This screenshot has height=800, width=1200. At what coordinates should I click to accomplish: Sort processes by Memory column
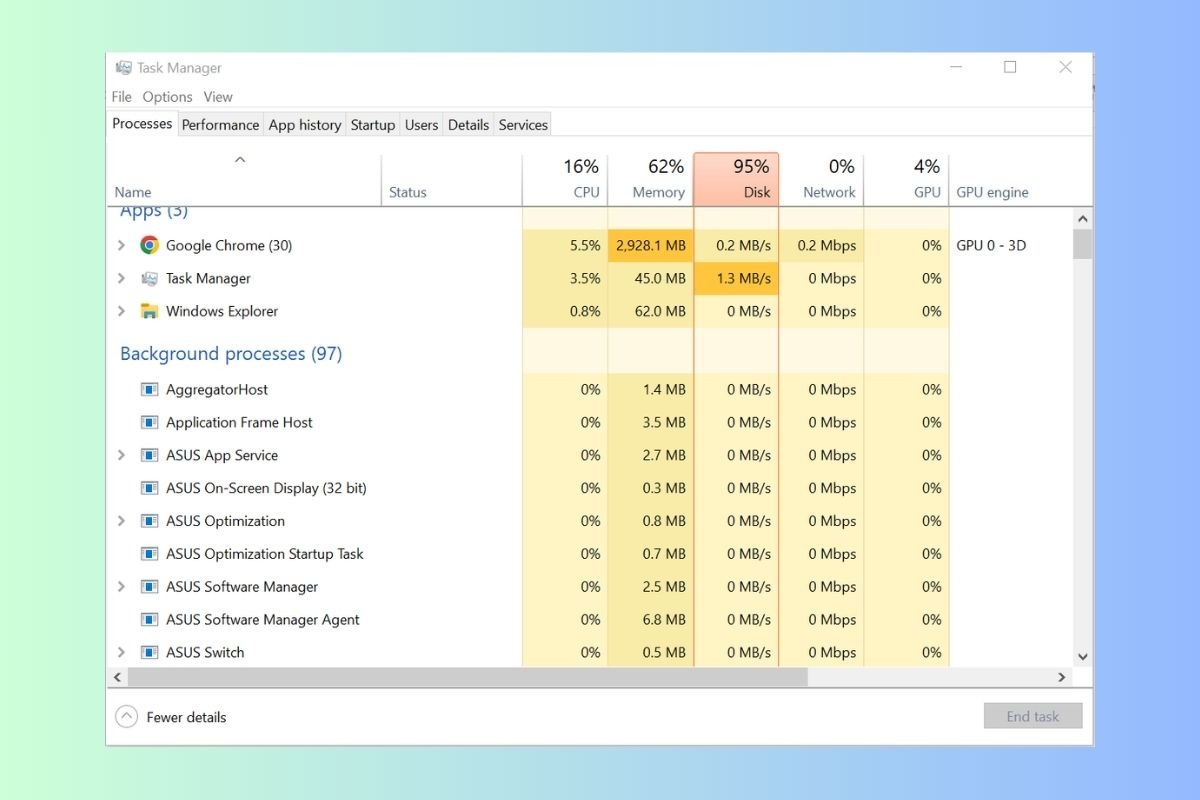(650, 180)
